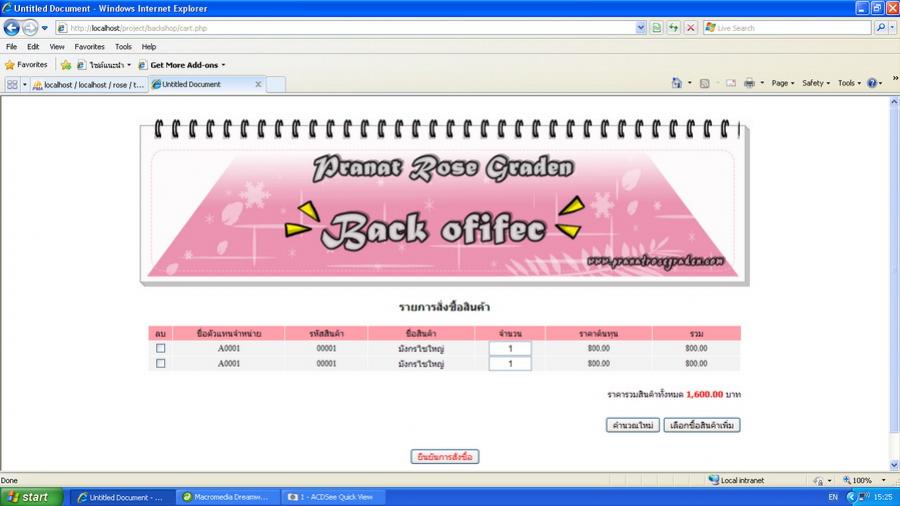Click the Home icon in command bar
Image resolution: width=900 pixels, height=506 pixels.
click(x=677, y=83)
